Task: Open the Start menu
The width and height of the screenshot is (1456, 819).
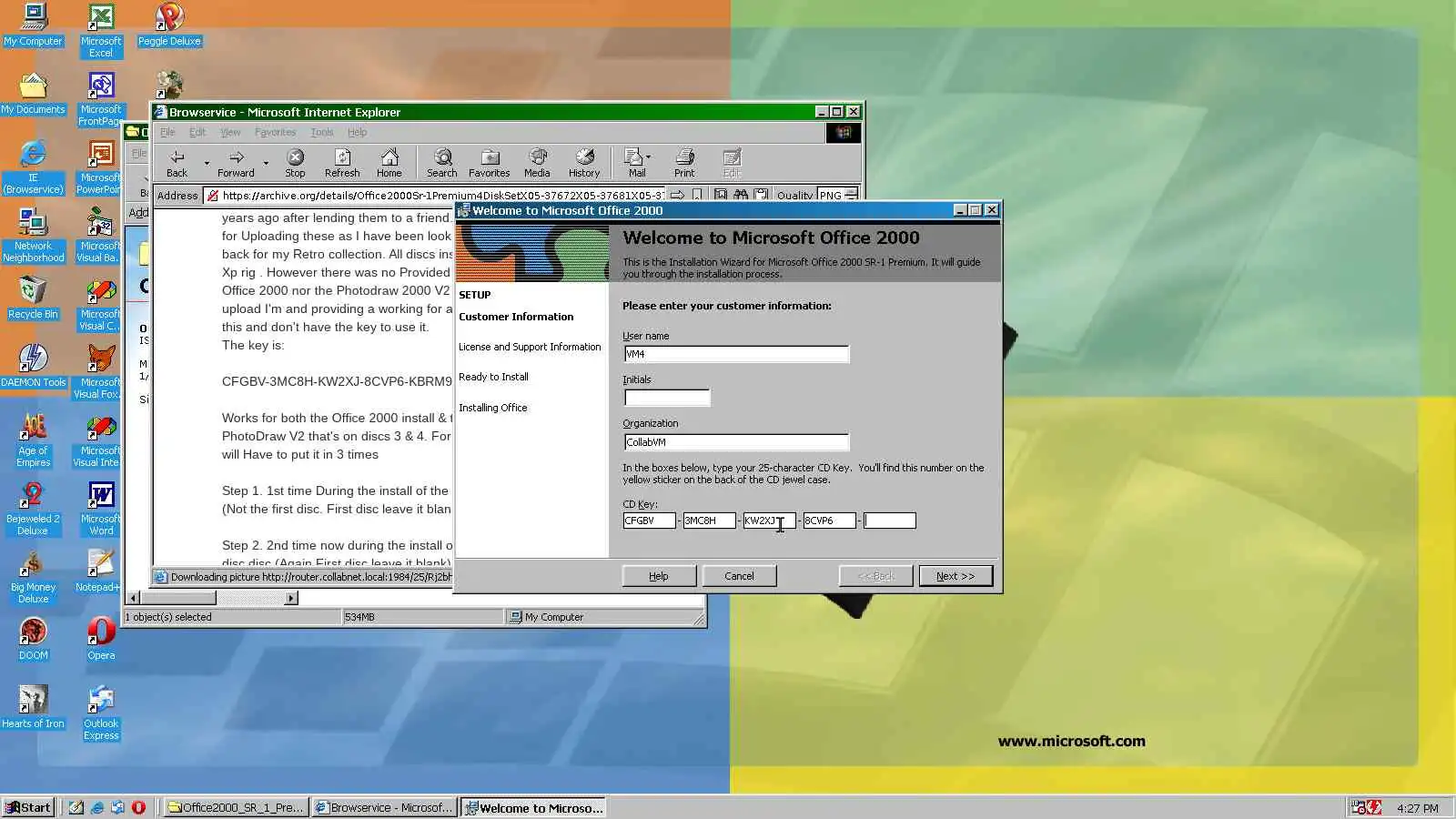Action: coord(28,807)
